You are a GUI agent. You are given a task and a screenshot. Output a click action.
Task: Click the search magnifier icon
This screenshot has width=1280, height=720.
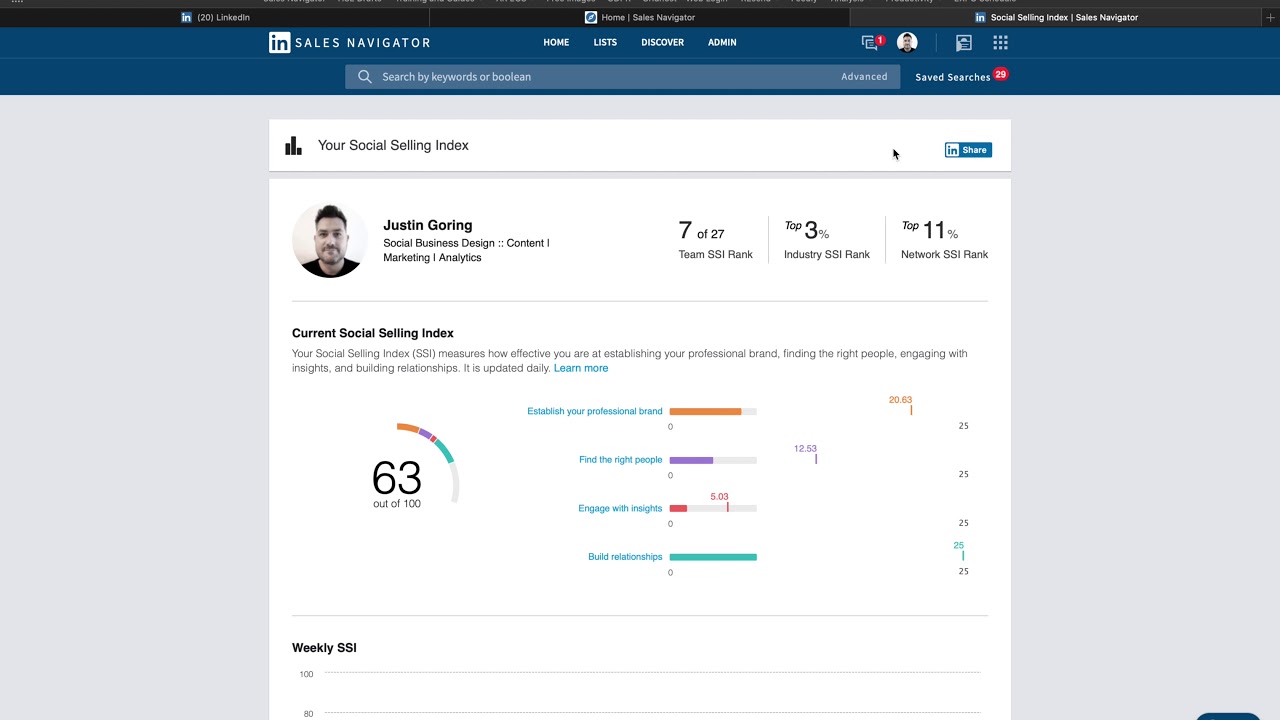365,76
